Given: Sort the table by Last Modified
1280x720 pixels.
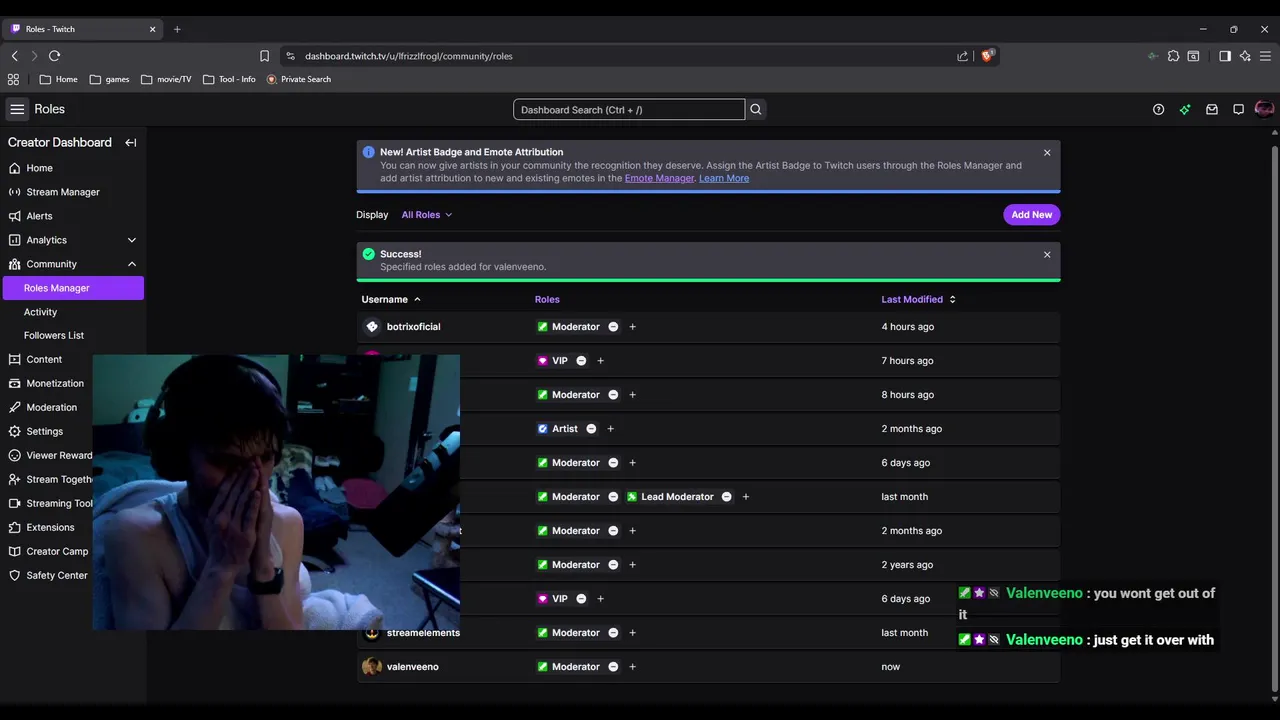Looking at the screenshot, I should pos(918,299).
